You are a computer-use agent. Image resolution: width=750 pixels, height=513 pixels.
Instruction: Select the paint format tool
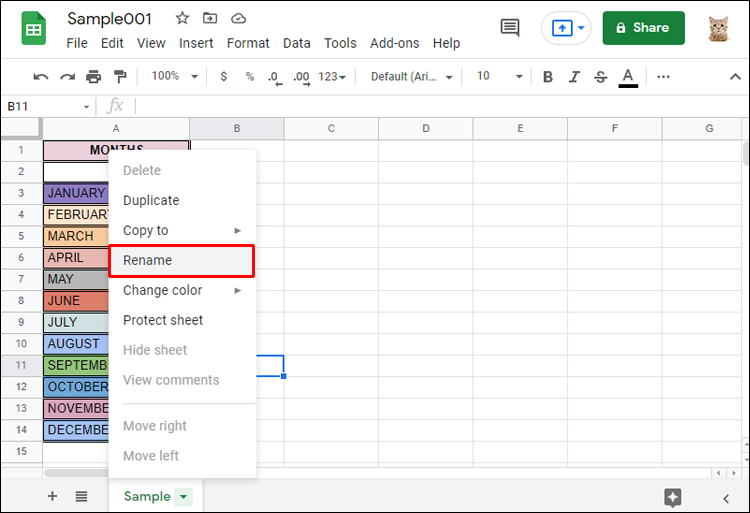point(120,76)
